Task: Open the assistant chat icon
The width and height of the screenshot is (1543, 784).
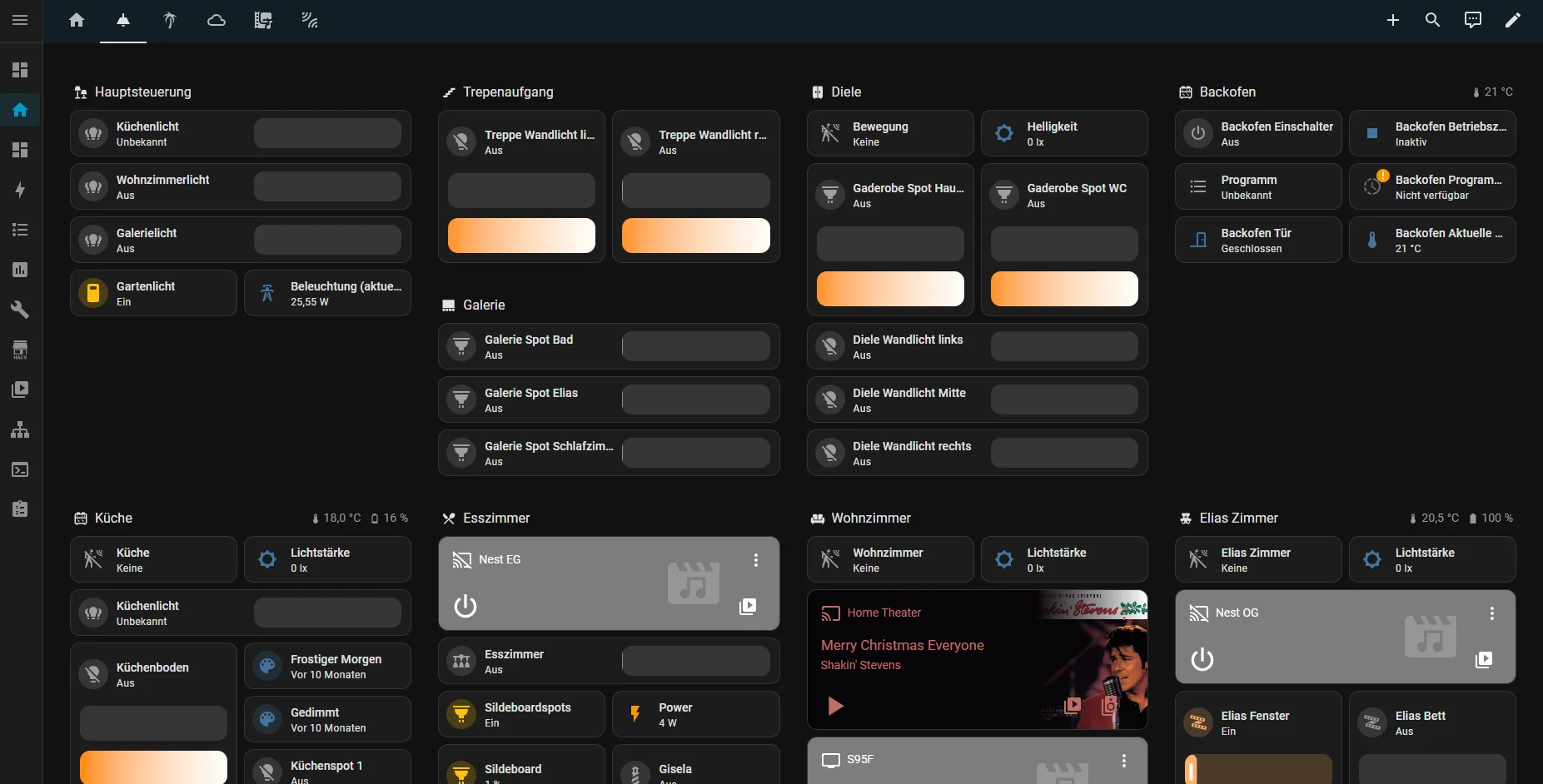Action: coord(1472,20)
